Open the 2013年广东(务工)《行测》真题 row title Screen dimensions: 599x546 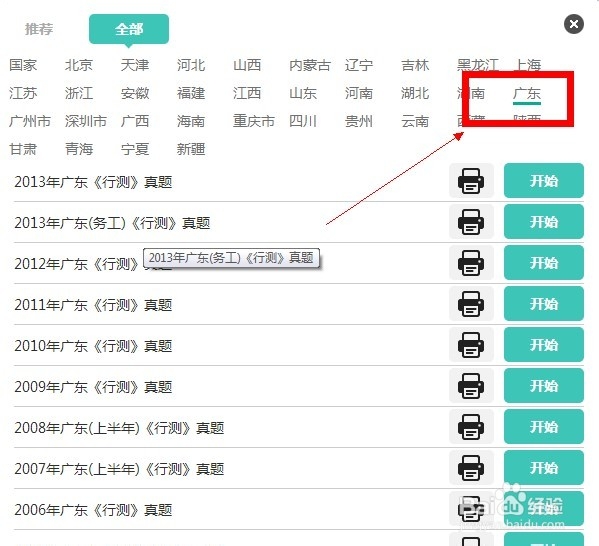point(112,223)
